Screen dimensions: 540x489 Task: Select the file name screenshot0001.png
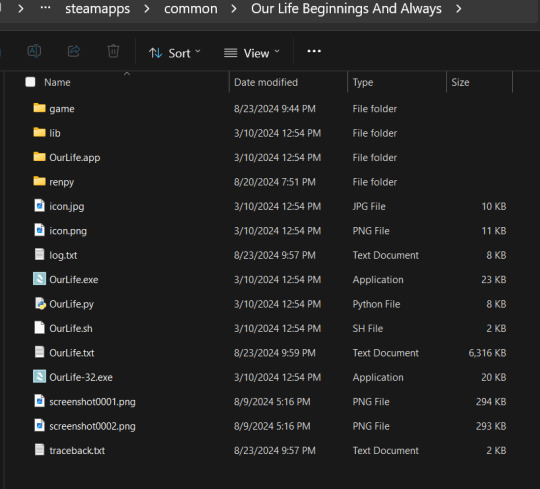pyautogui.click(x=92, y=402)
